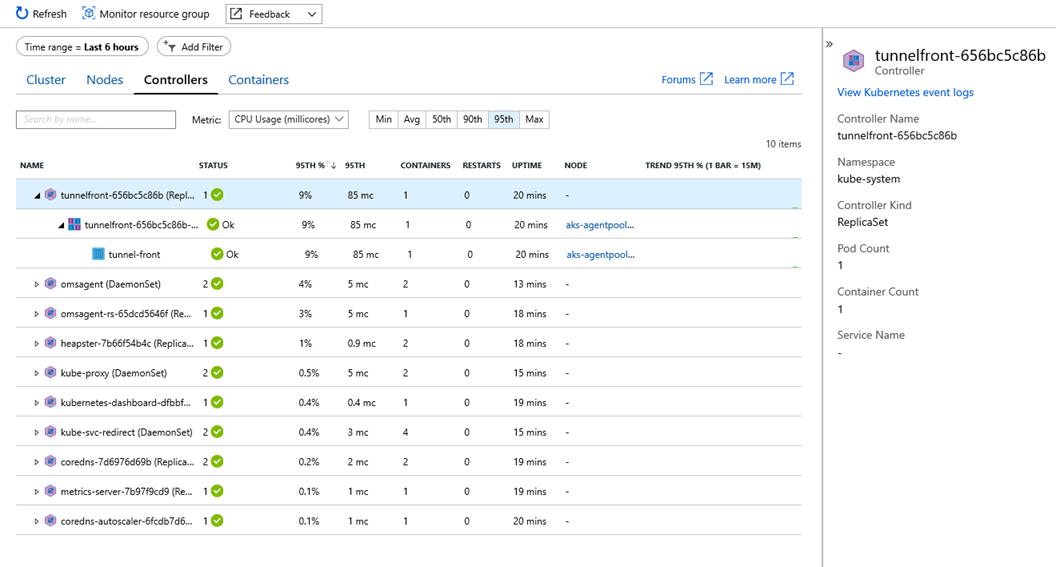Collapse the tunnelfront-656bc5c86b pod row
1056x567 pixels.
coord(61,225)
